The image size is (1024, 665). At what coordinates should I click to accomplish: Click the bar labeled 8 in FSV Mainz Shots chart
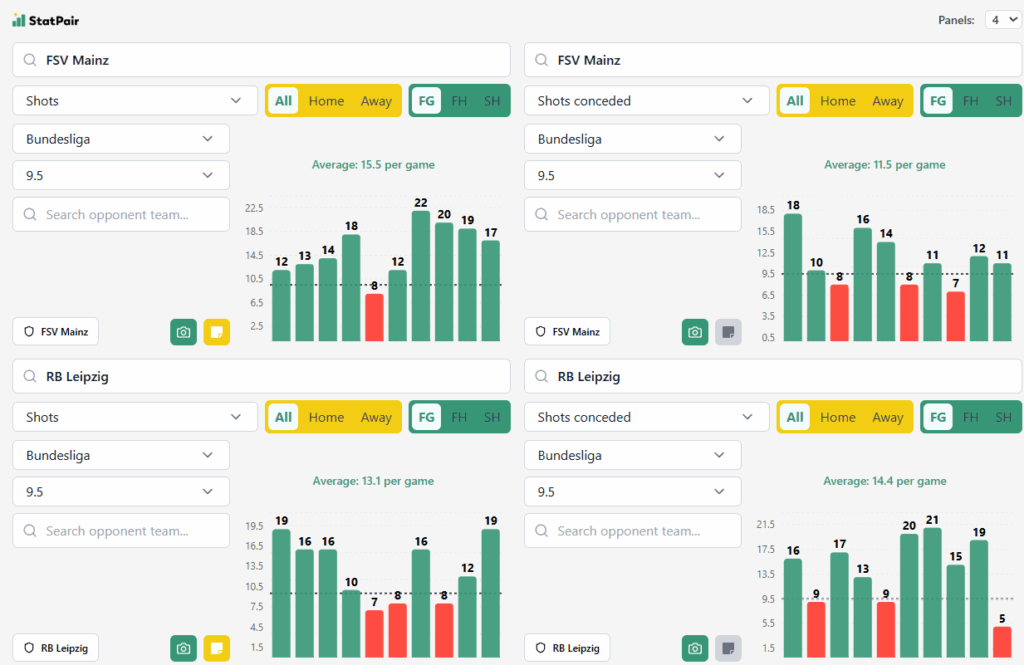[x=374, y=317]
